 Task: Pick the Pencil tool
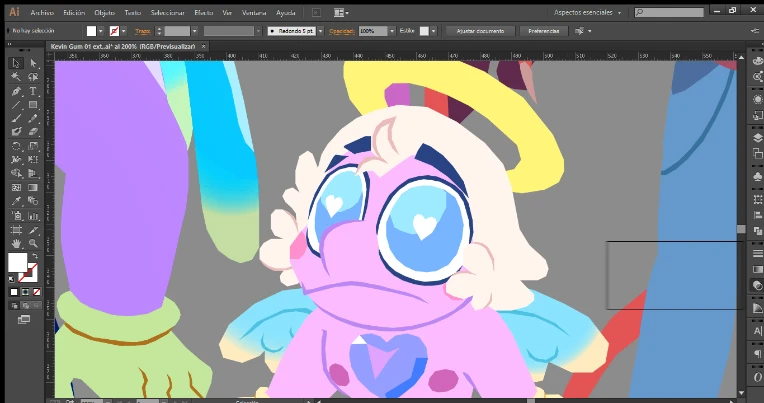click(33, 118)
